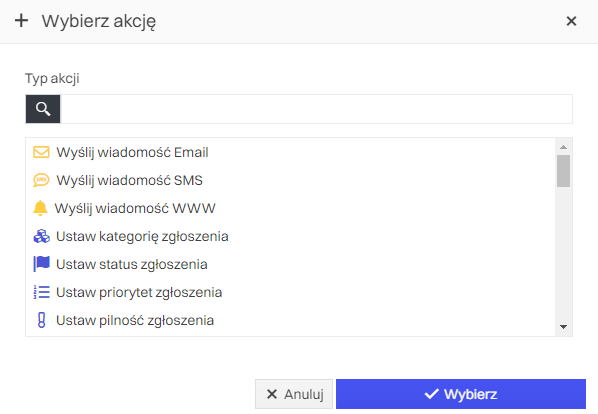This screenshot has height=414, width=598.
Task: Click the SMS speech bubble icon
Action: (x=41, y=180)
